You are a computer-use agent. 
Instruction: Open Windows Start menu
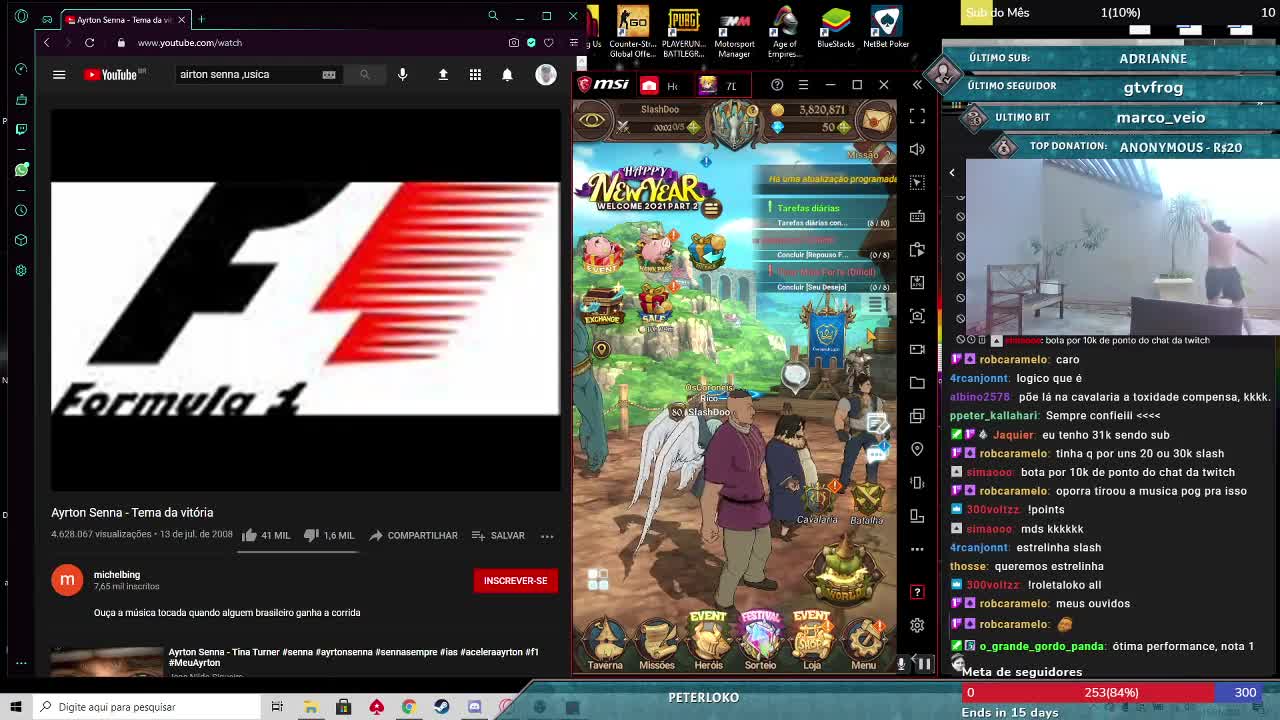[15, 706]
